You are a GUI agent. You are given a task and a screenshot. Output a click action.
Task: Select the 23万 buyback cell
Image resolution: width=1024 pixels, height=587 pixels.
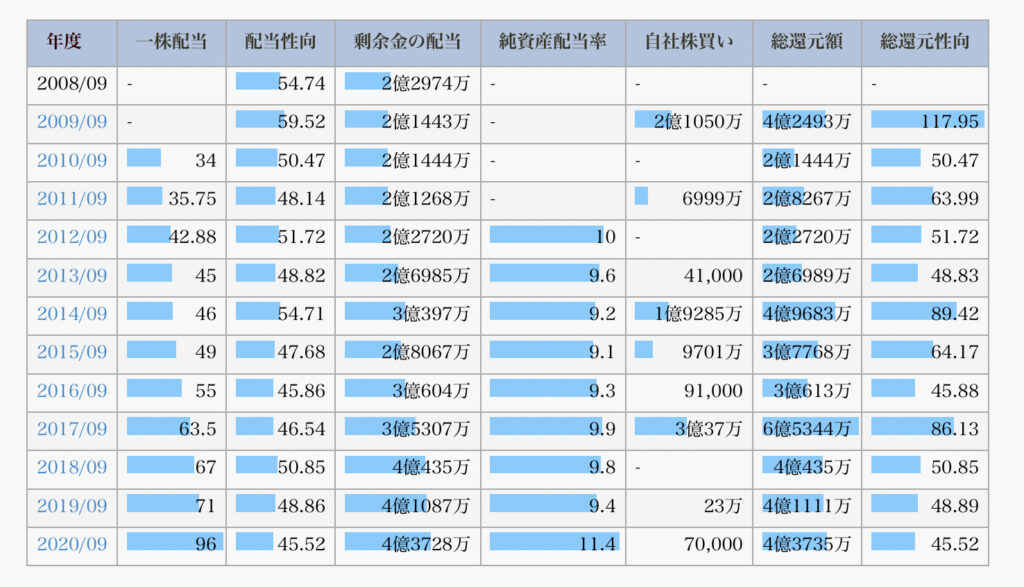pyautogui.click(x=689, y=507)
